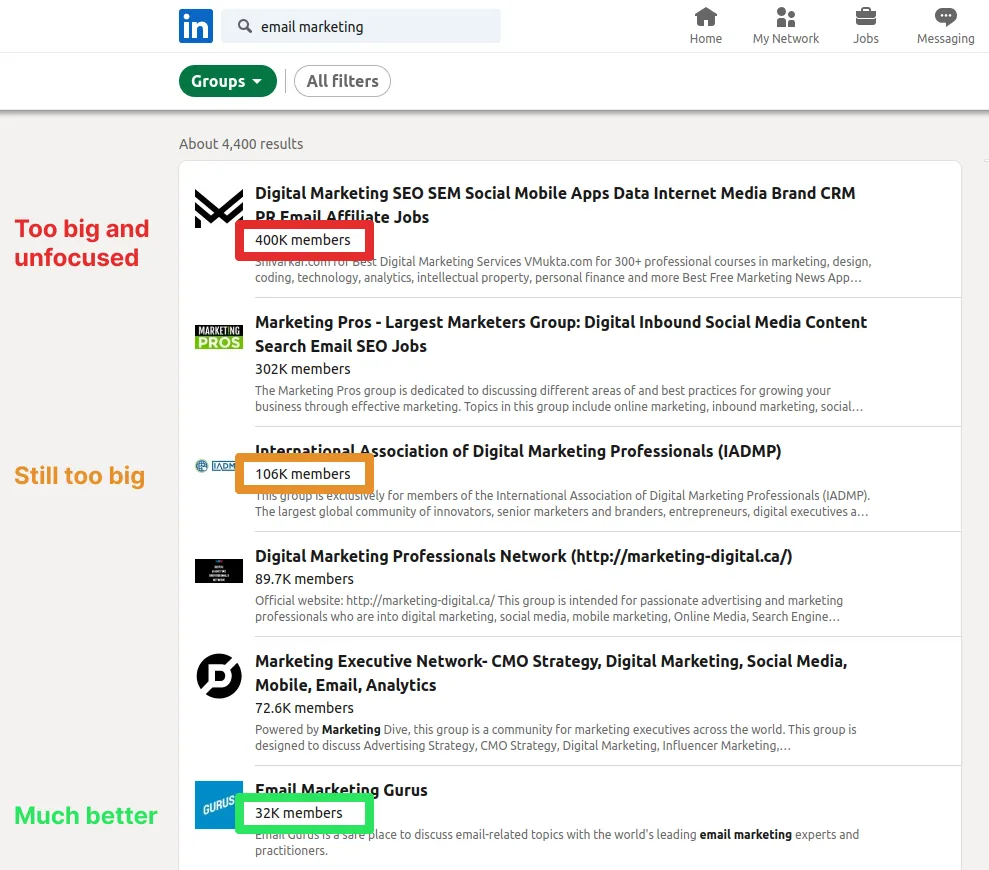989x870 pixels.
Task: Click the search magnifier icon
Action: click(244, 26)
